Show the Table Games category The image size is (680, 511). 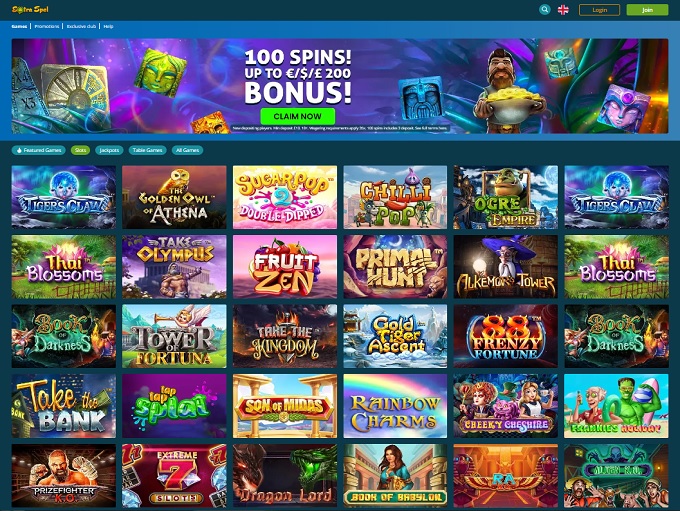[147, 150]
